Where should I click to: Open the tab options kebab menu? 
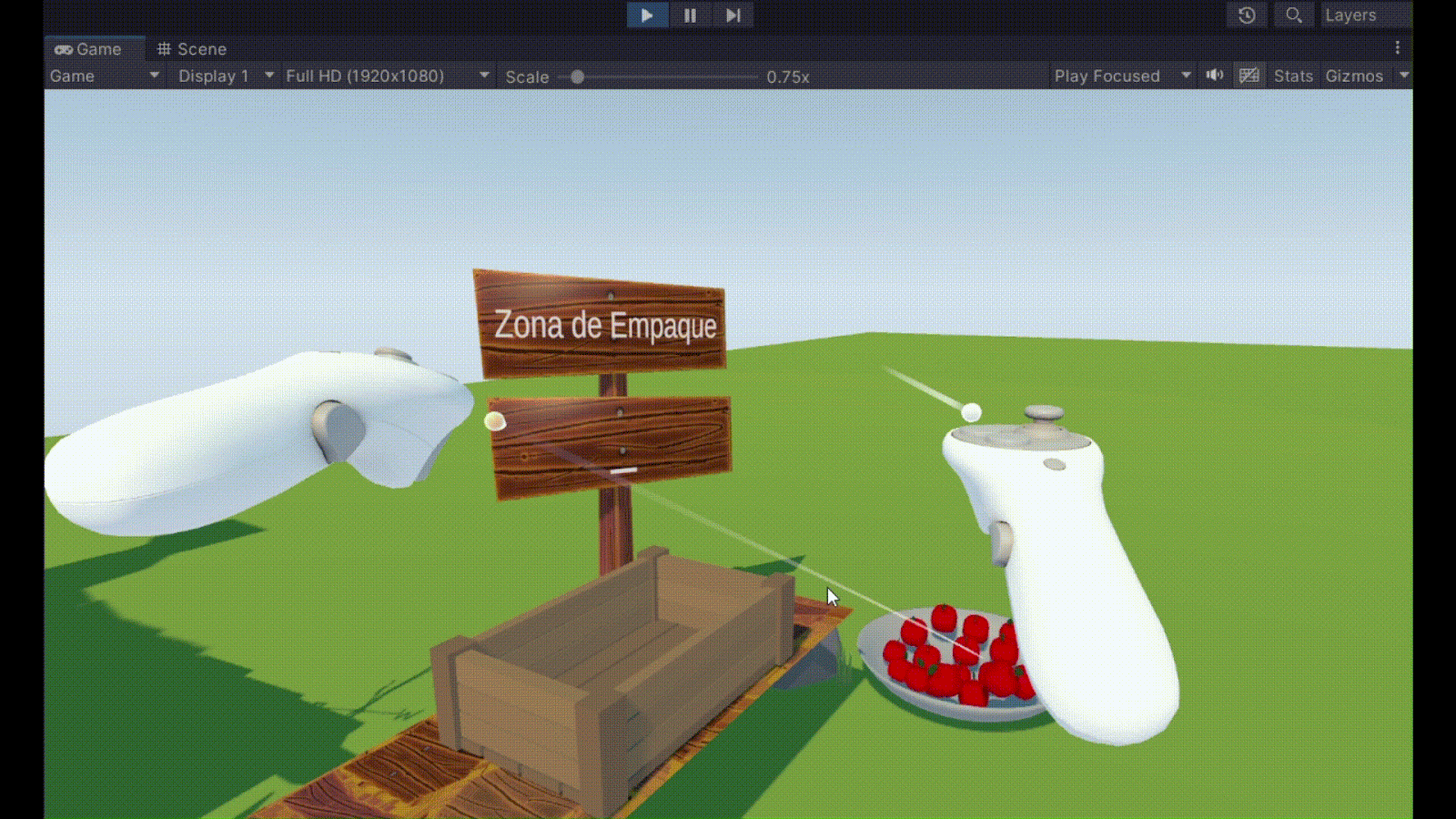[1398, 48]
